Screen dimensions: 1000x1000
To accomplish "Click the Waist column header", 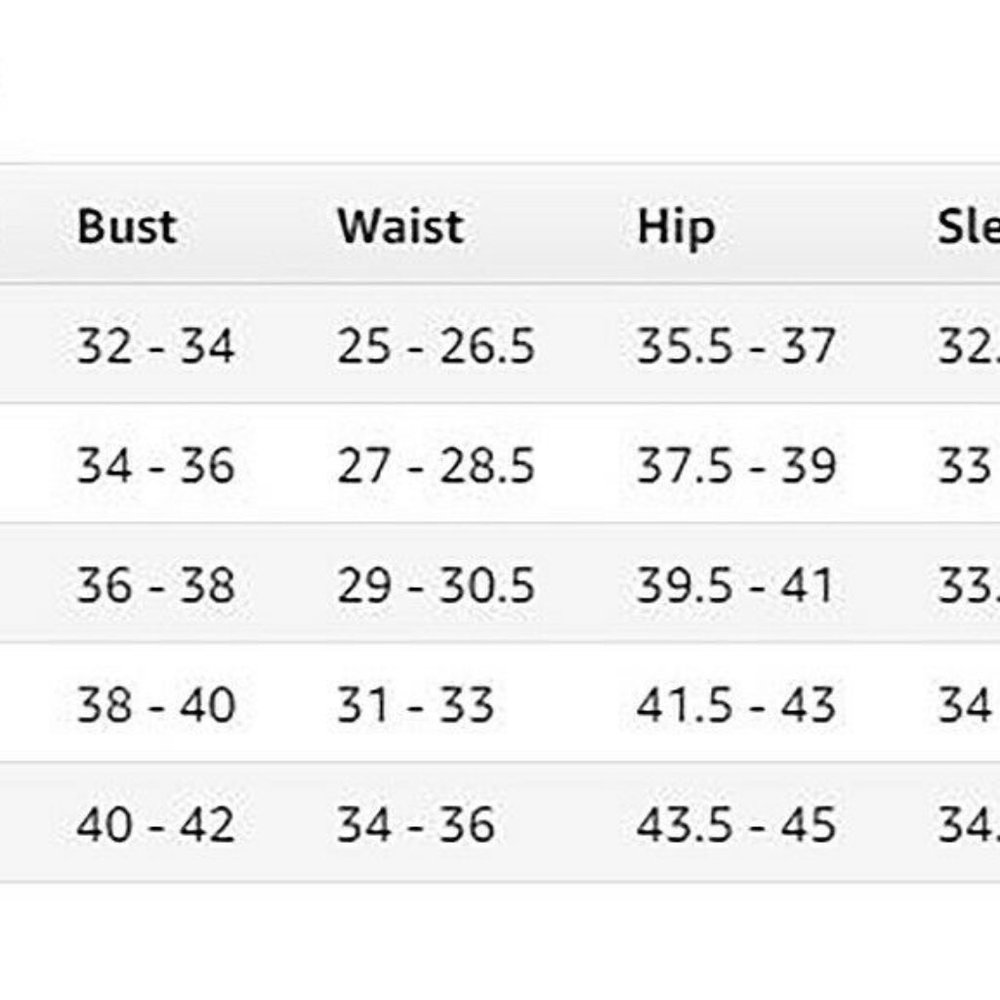I will (400, 227).
